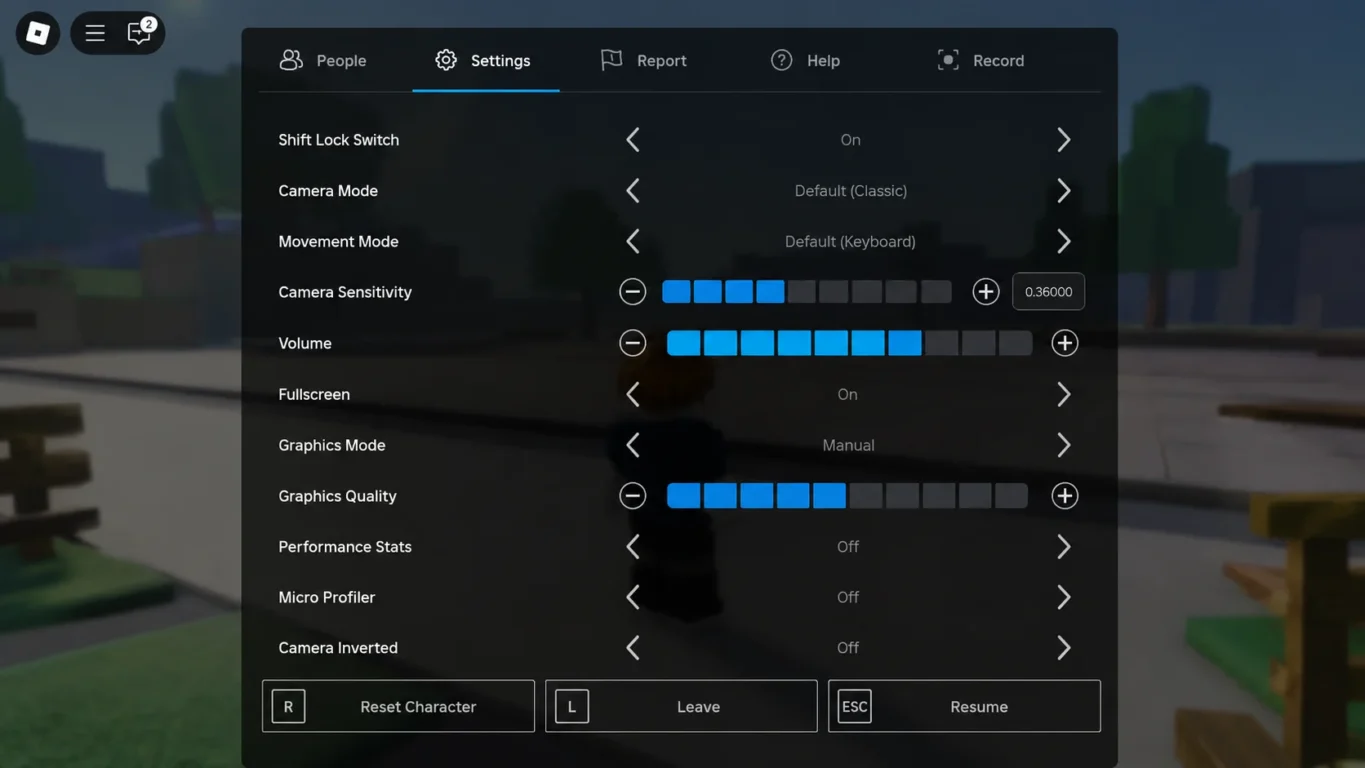Click the Shift Lock Switch label

point(338,140)
